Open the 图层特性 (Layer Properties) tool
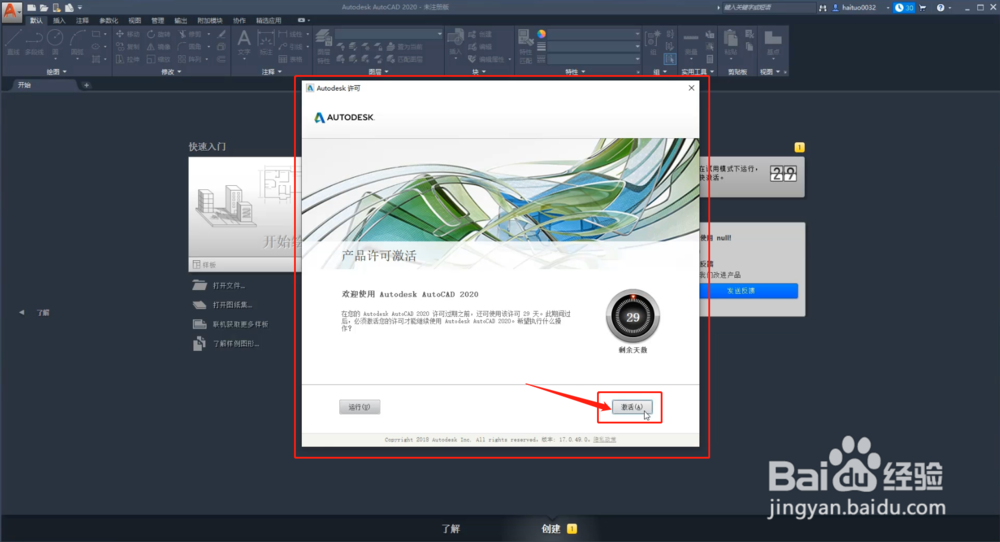This screenshot has height=542, width=1000. click(324, 46)
